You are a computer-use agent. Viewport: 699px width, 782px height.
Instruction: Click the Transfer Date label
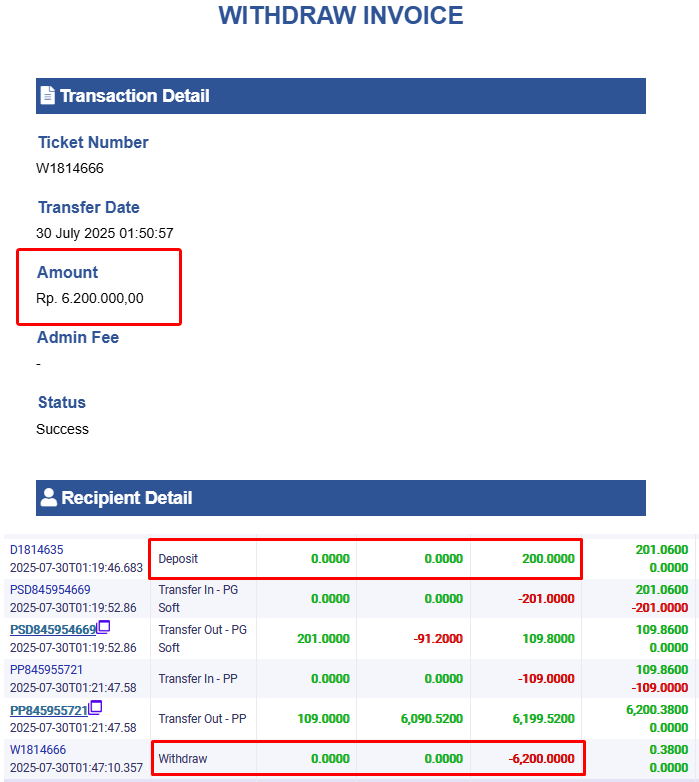89,207
